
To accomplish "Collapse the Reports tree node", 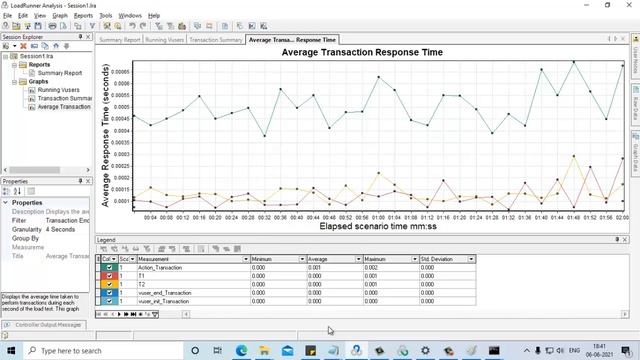I will (x=15, y=65).
